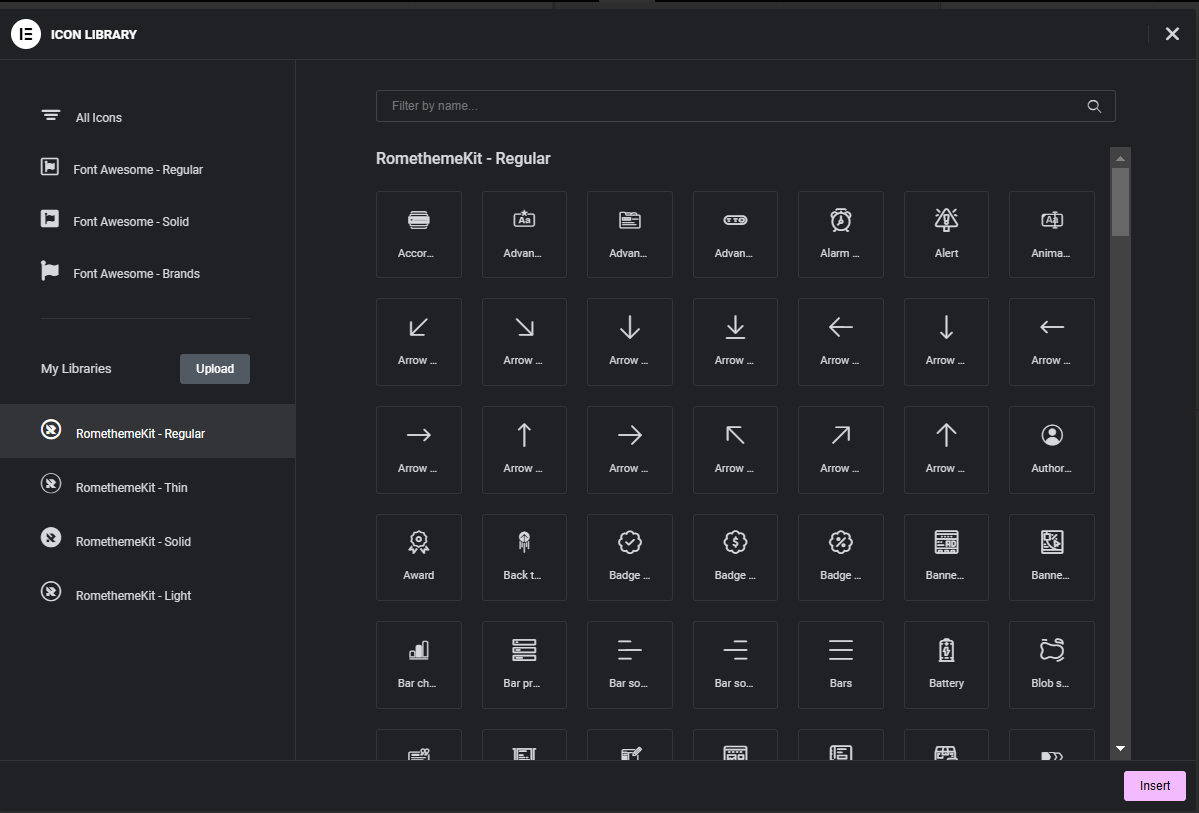1199x813 pixels.
Task: Pick the Alarm clock icon
Action: (x=840, y=234)
